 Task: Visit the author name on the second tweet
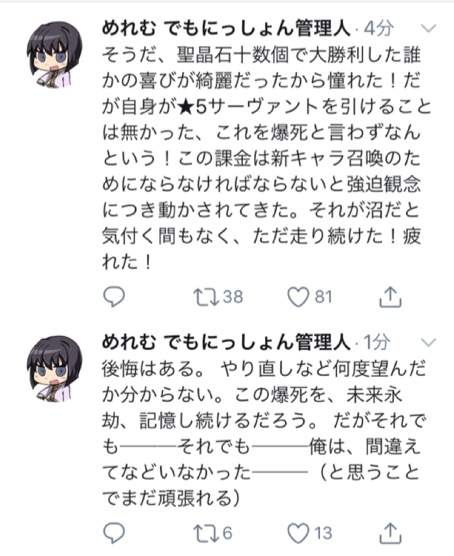[x=226, y=342]
